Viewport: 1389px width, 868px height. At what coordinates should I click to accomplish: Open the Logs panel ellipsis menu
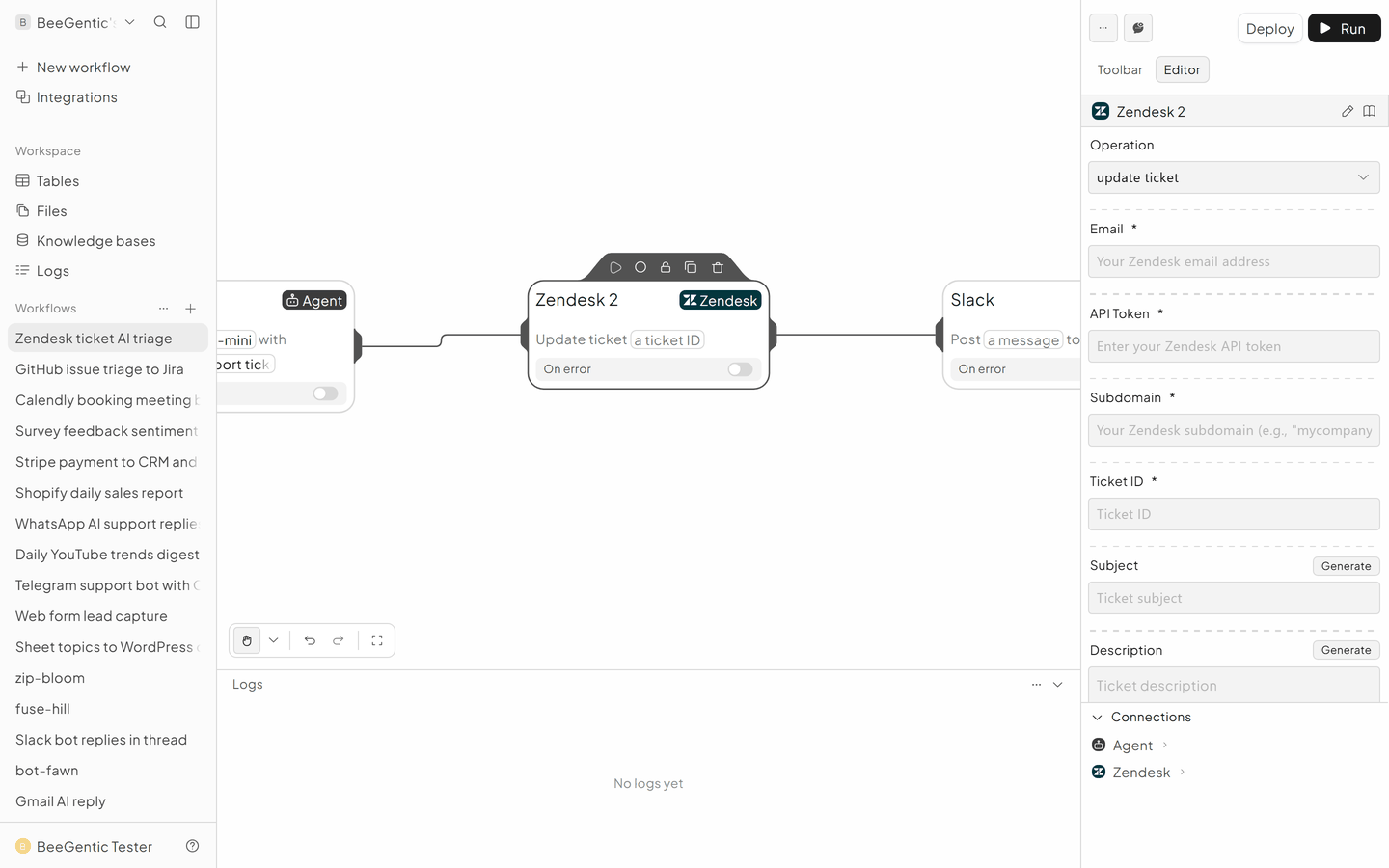tap(1036, 685)
